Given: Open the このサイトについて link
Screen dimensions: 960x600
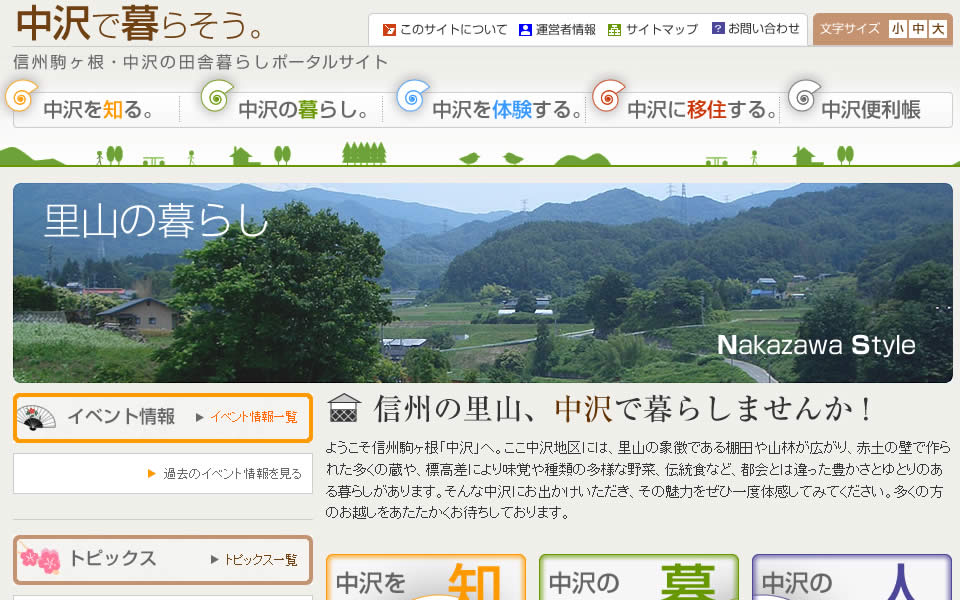Looking at the screenshot, I should (x=453, y=29).
